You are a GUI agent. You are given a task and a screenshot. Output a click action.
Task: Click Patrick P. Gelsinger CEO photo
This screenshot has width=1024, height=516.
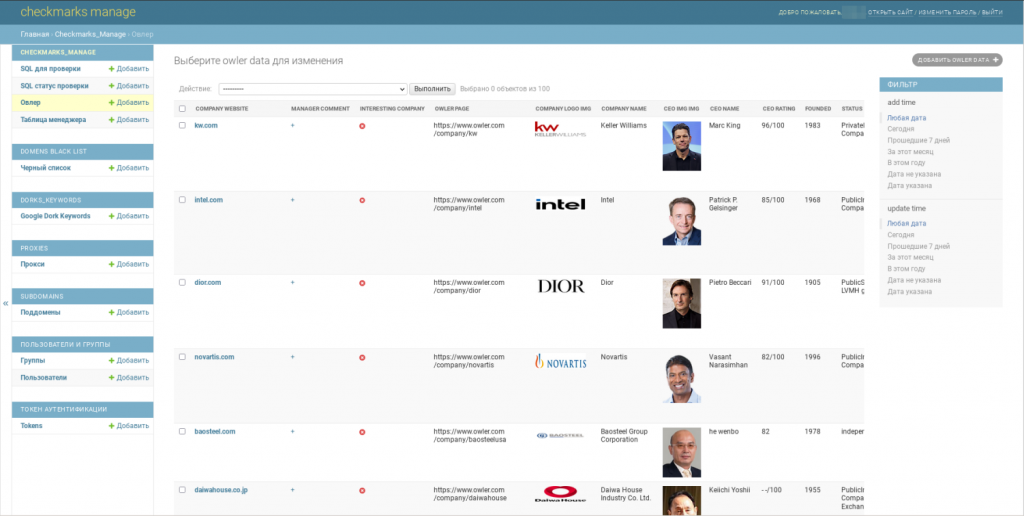click(682, 221)
